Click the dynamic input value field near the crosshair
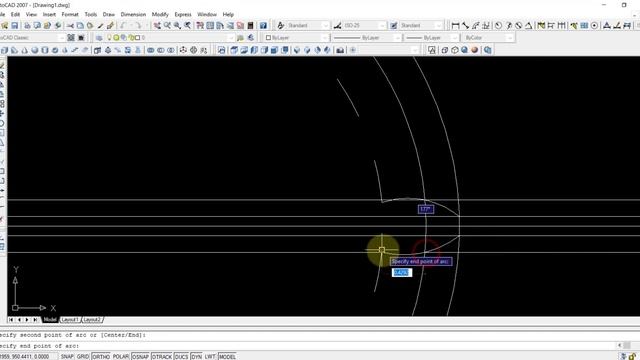Screen dimensions: 640x360 [402, 272]
